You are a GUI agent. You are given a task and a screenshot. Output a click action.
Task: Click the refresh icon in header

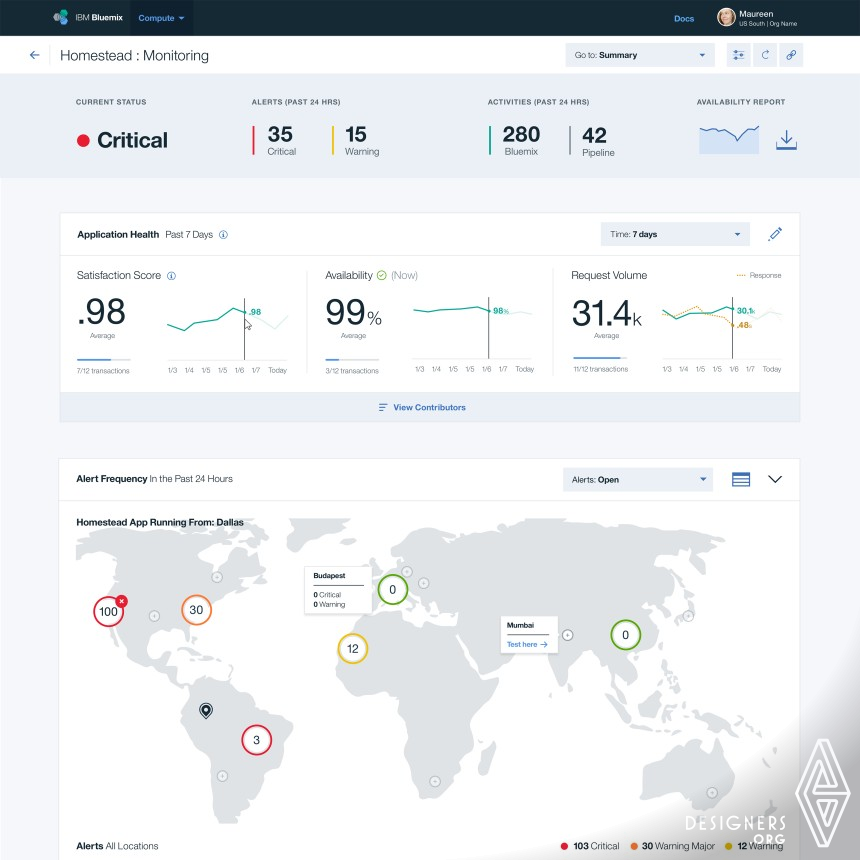click(x=765, y=55)
